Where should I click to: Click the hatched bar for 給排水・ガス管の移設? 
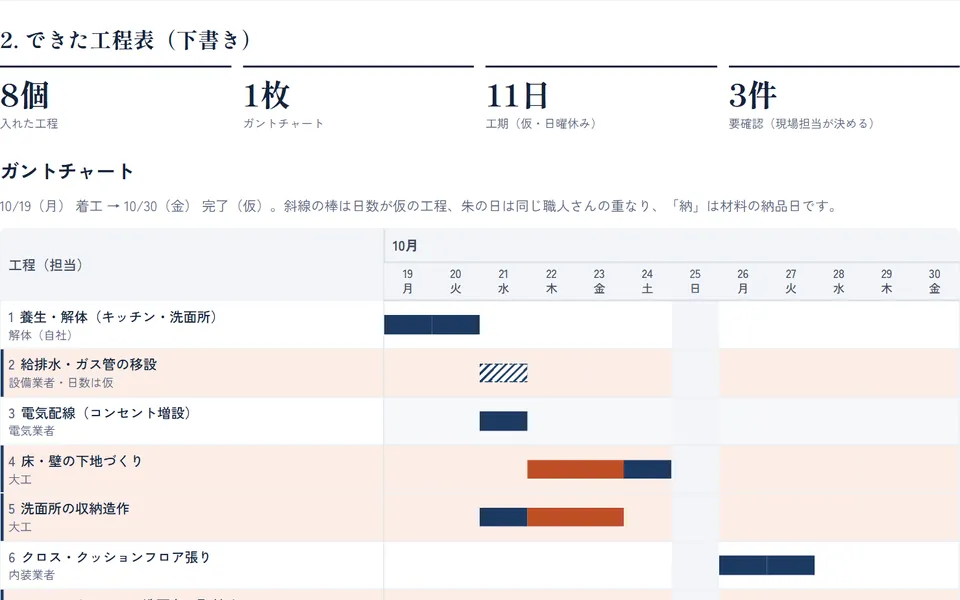[x=503, y=373]
